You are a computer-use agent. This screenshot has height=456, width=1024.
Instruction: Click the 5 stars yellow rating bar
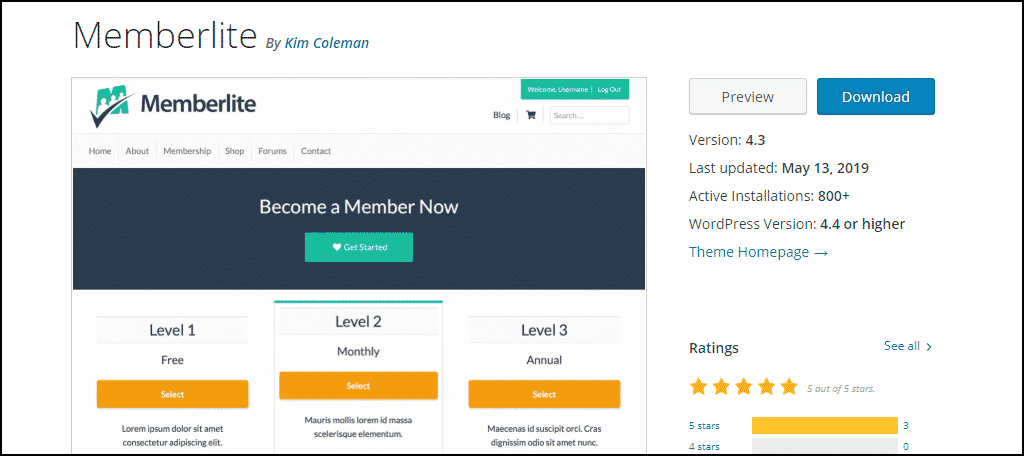pos(825,426)
